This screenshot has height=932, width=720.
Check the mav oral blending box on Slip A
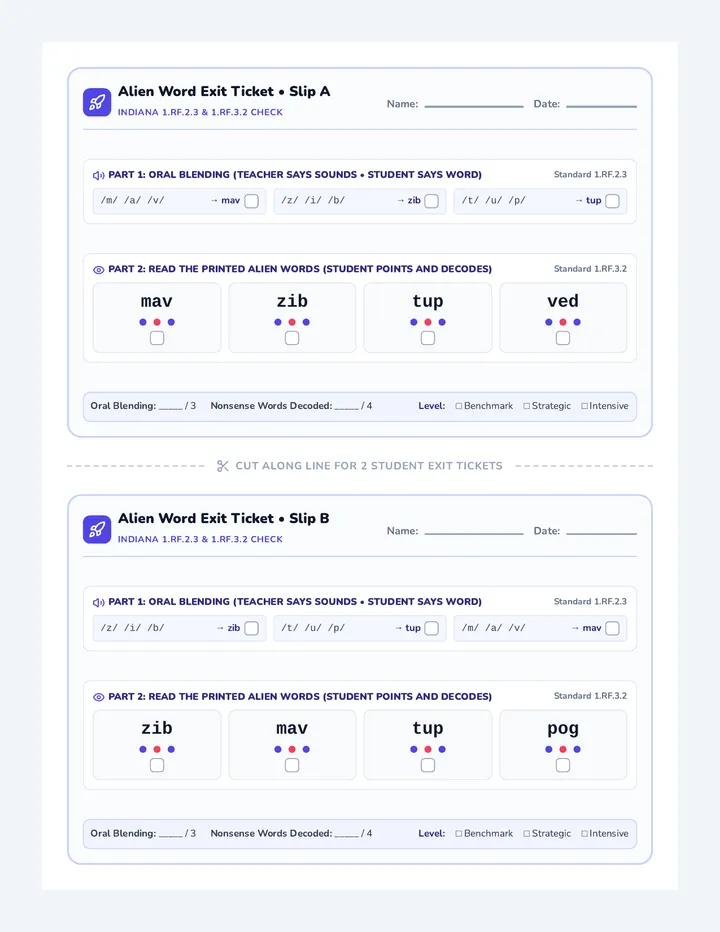point(251,201)
